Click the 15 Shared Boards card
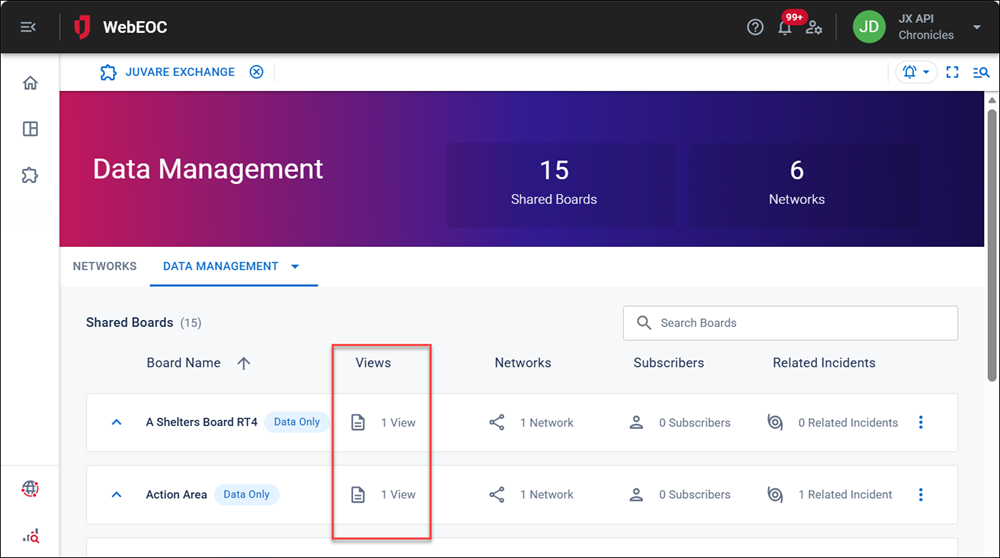This screenshot has width=1000, height=558. point(561,185)
